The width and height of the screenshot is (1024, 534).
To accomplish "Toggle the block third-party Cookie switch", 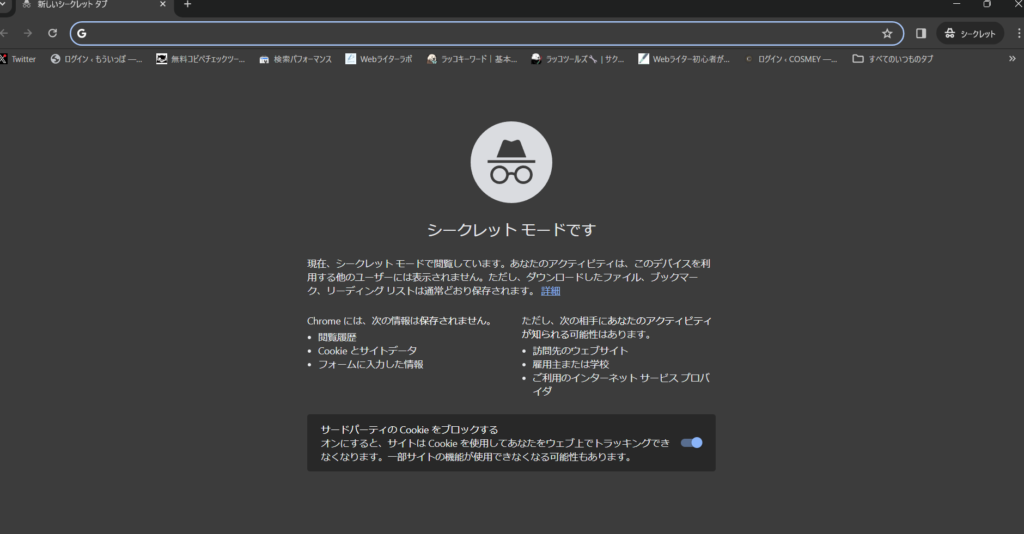I will [x=691, y=442].
